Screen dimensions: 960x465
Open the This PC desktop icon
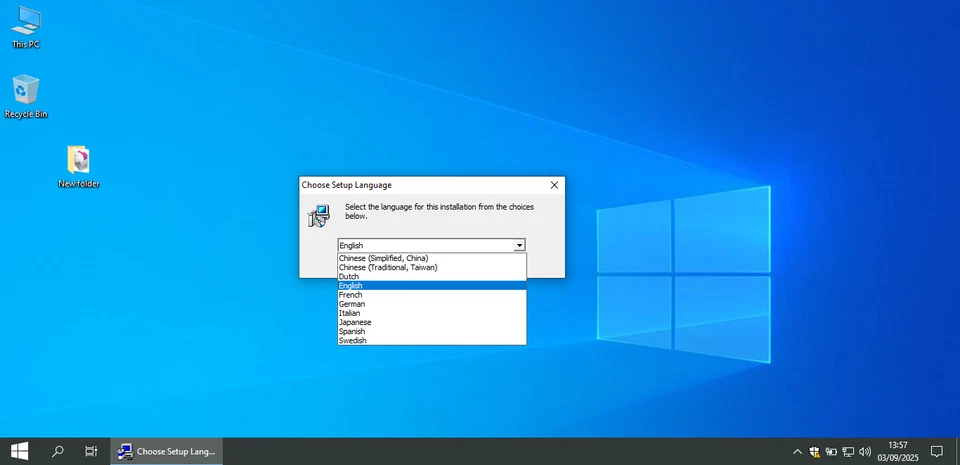26,26
